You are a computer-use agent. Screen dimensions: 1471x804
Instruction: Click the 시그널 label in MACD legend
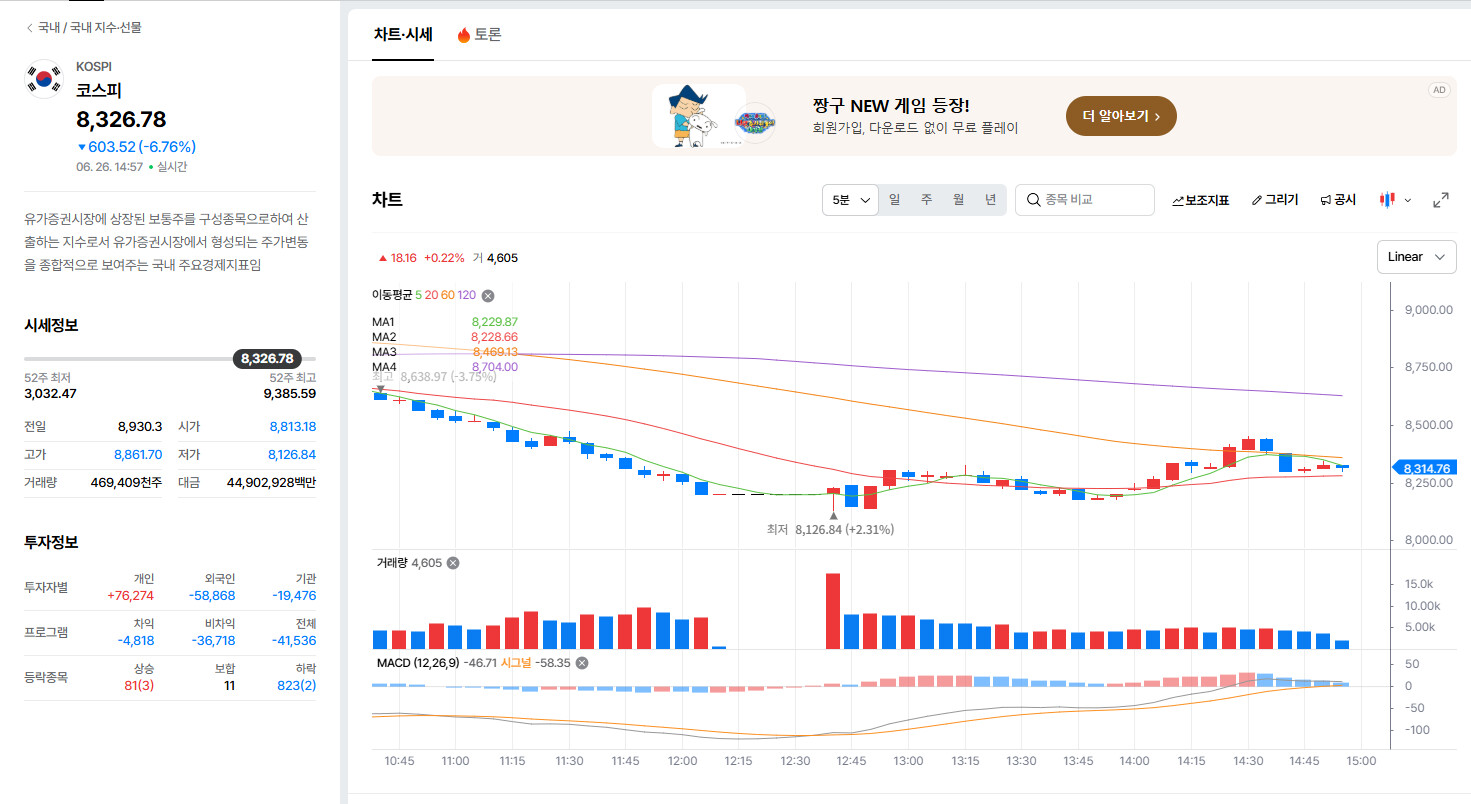click(516, 662)
